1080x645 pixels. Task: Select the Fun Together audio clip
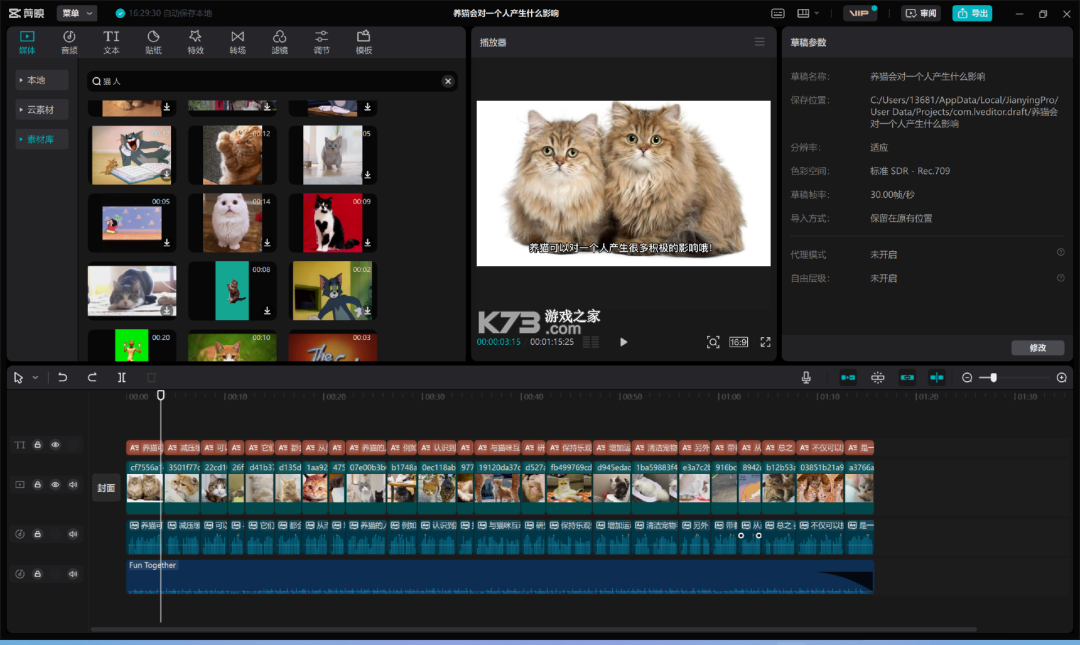[500, 576]
